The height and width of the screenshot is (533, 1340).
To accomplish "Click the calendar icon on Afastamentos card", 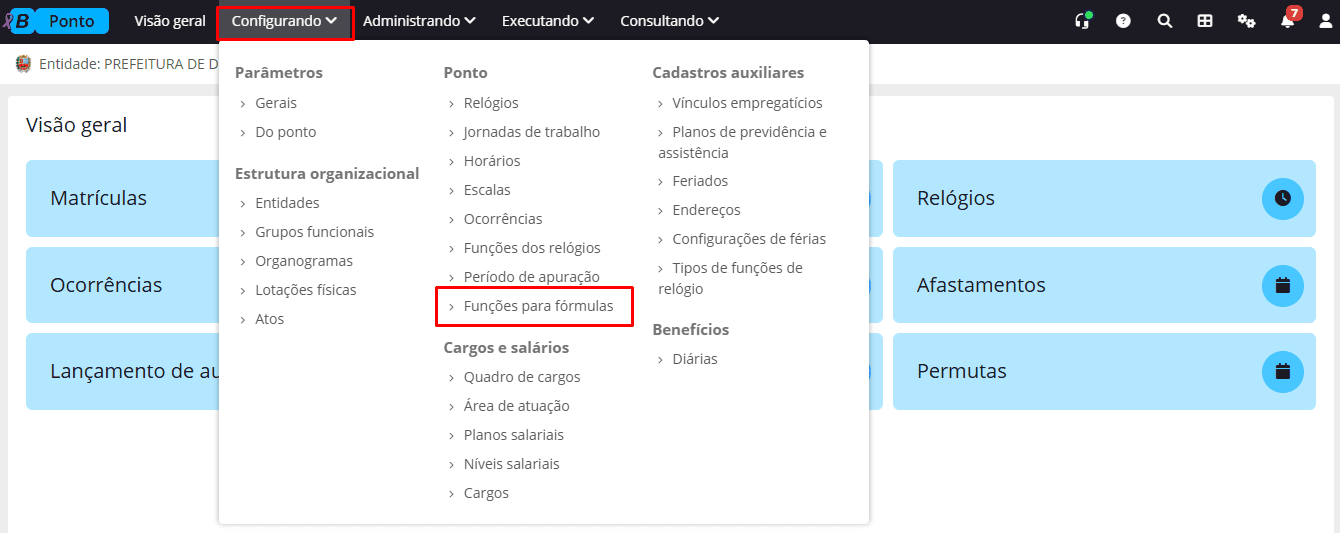I will 1283,285.
